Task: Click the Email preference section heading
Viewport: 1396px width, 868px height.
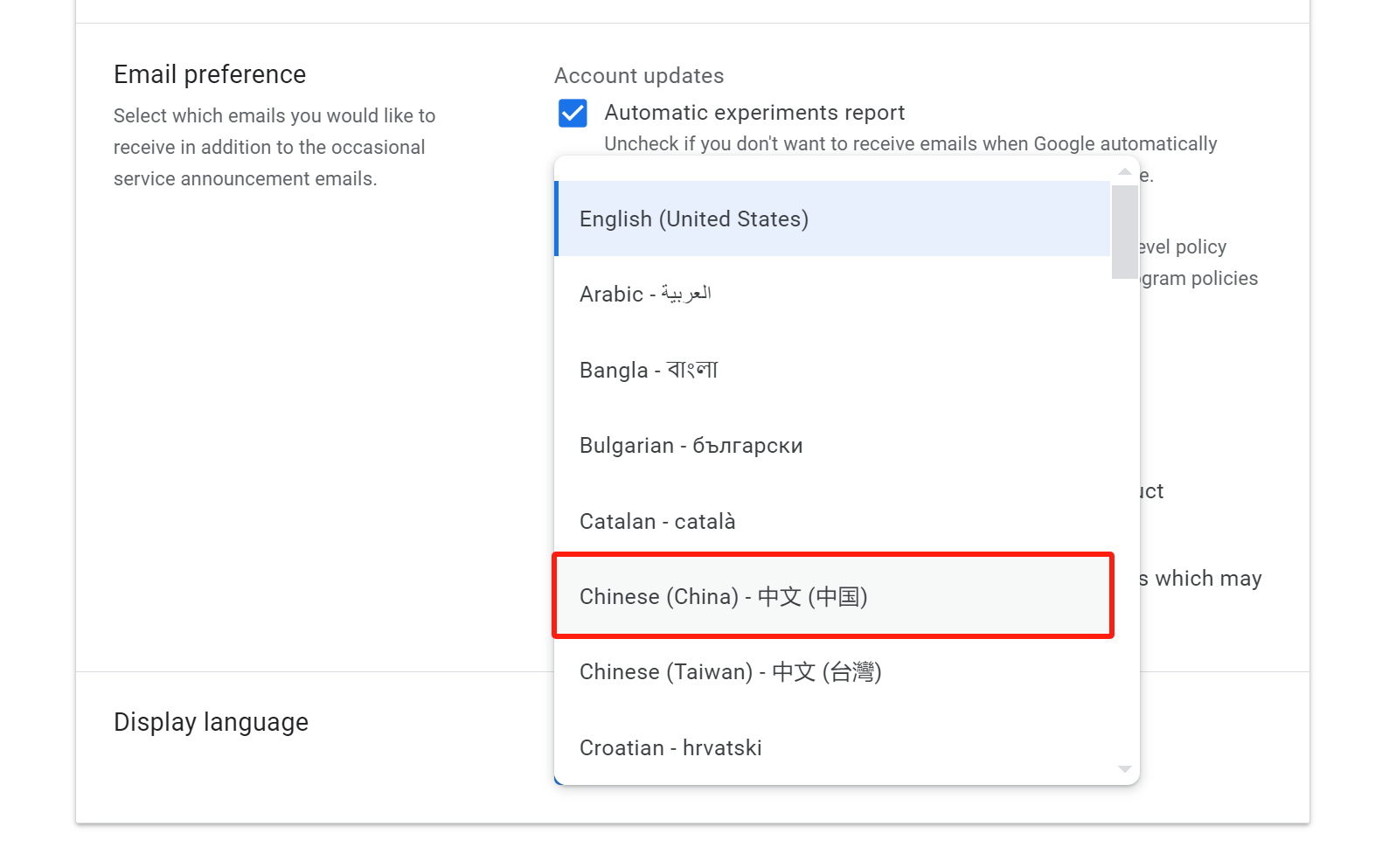Action: click(x=210, y=74)
